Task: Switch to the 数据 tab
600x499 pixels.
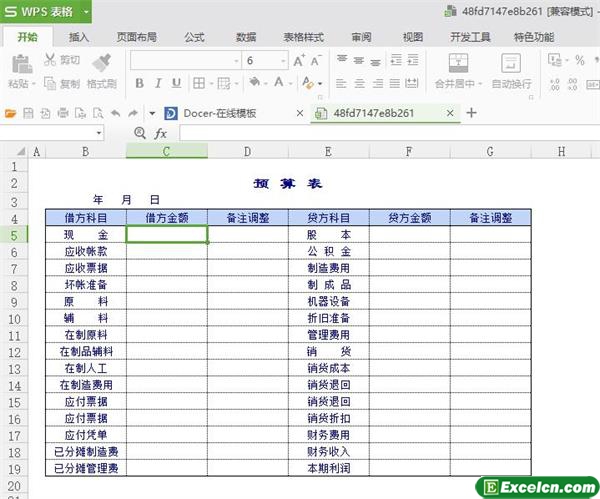Action: click(246, 37)
